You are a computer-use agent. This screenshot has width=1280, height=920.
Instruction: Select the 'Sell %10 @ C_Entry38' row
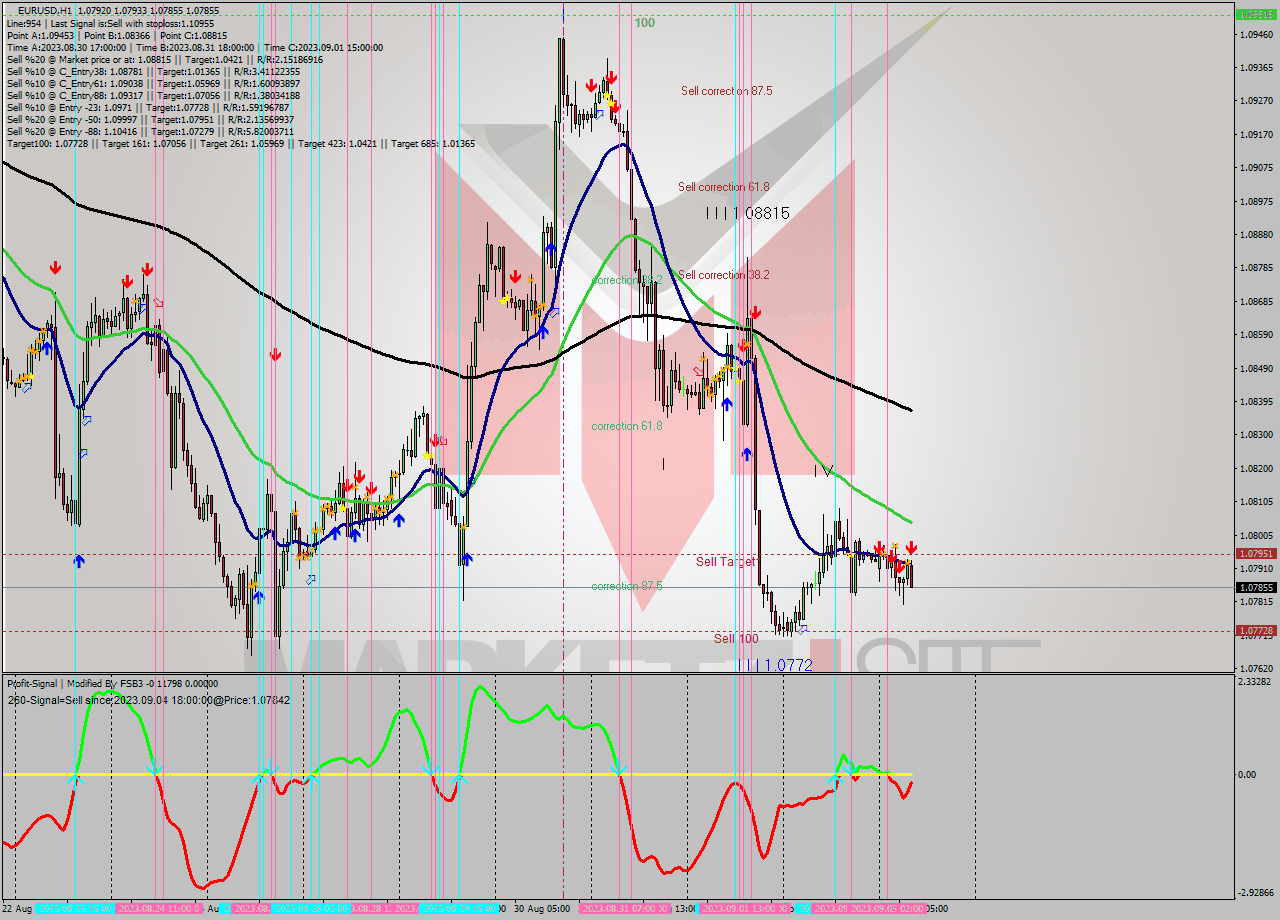coord(153,71)
